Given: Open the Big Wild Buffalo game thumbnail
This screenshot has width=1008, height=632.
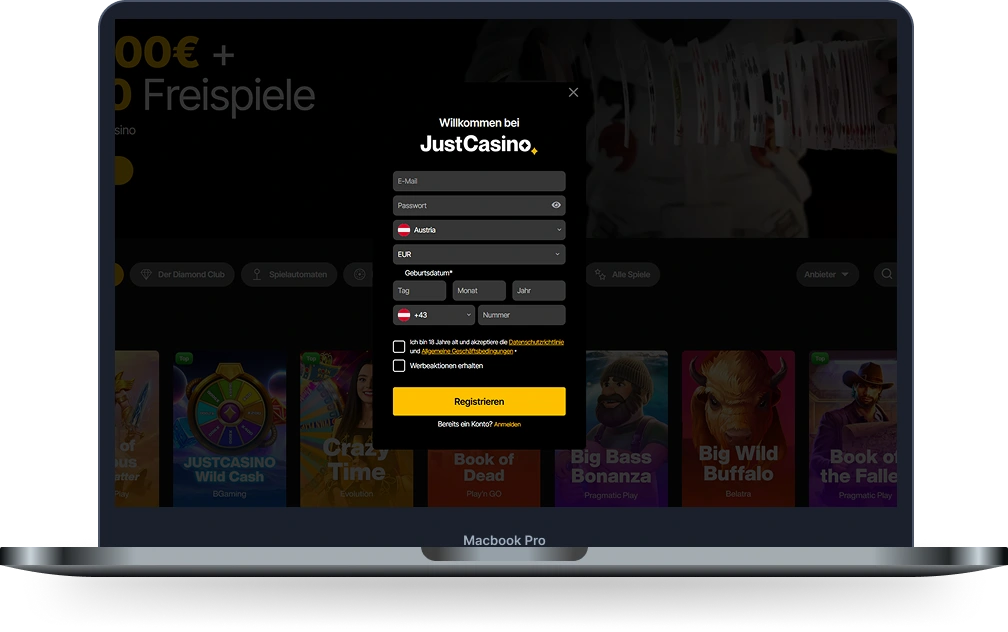Looking at the screenshot, I should click(x=738, y=429).
